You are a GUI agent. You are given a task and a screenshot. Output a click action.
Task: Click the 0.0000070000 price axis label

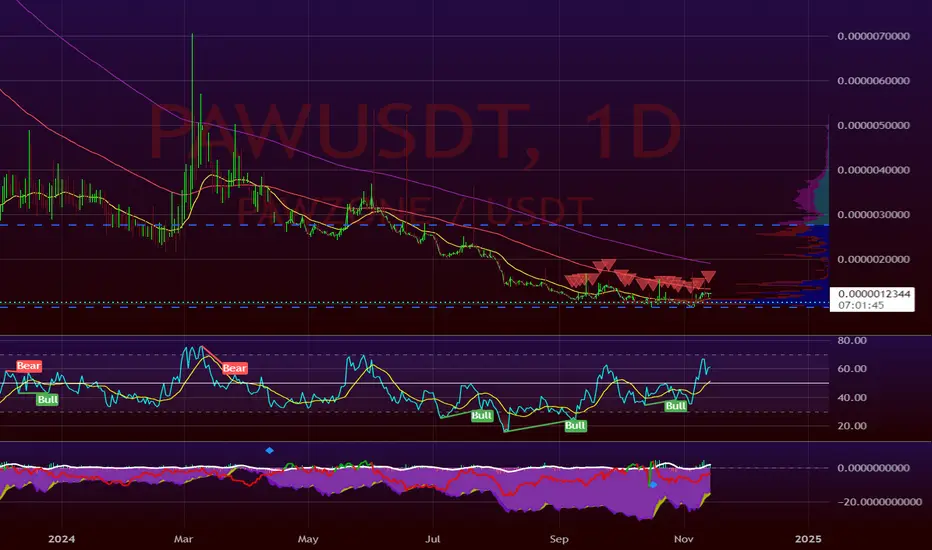pyautogui.click(x=873, y=36)
